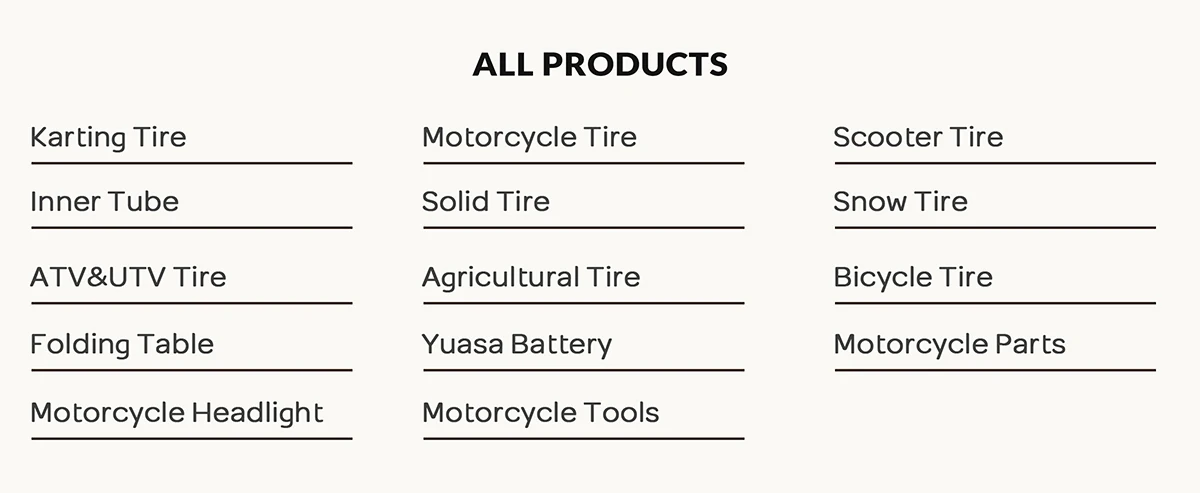This screenshot has height=493, width=1200.
Task: Click the ATV&UTV Tire link
Action: tap(128, 277)
